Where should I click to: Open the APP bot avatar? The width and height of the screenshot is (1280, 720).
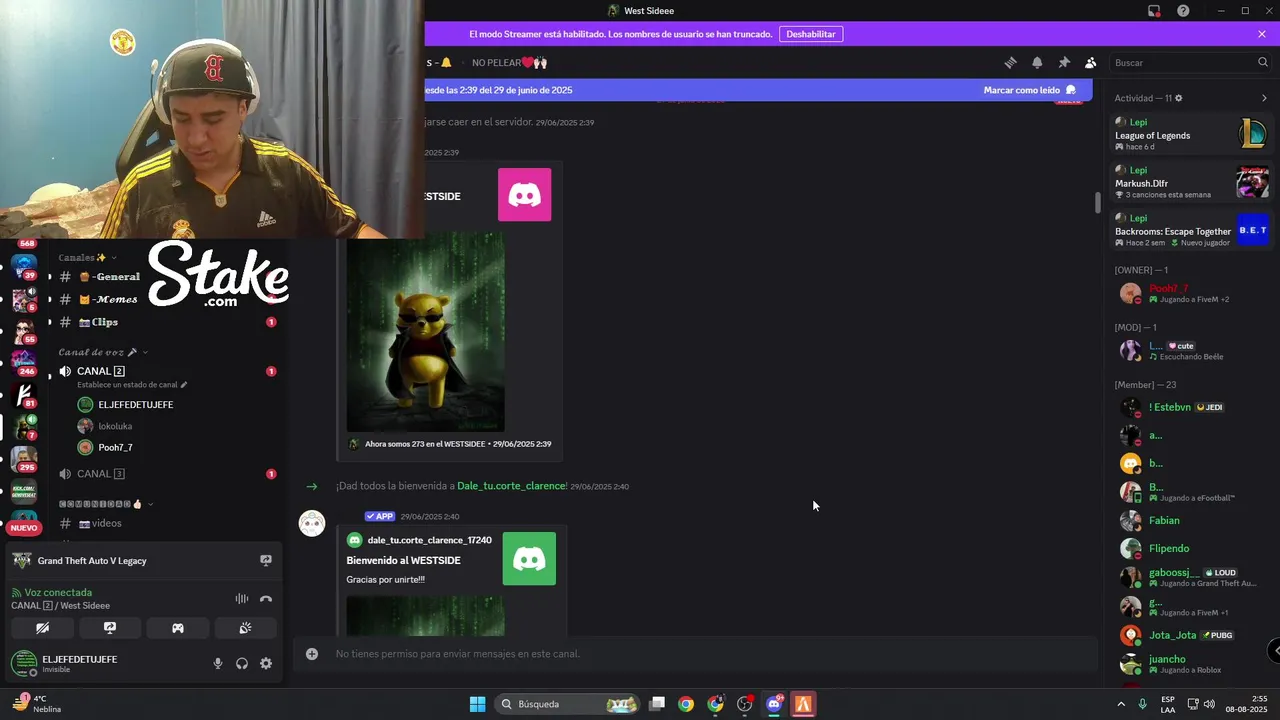coord(312,523)
